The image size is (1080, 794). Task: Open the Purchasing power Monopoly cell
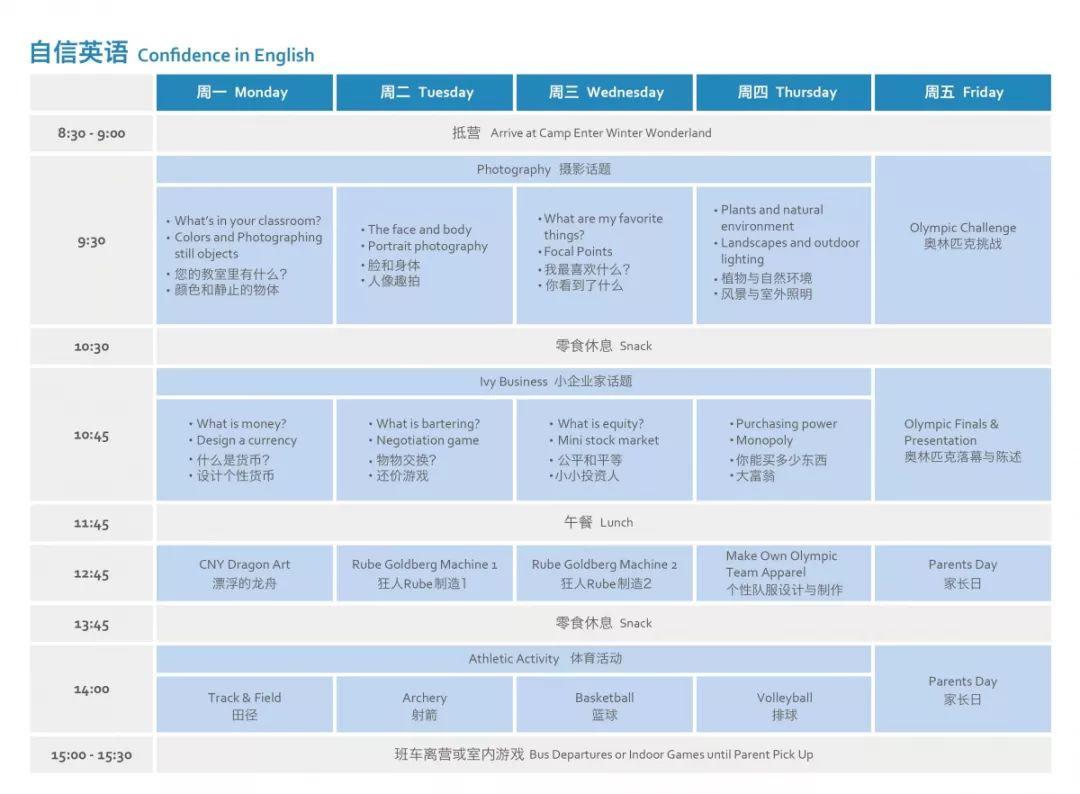[784, 450]
